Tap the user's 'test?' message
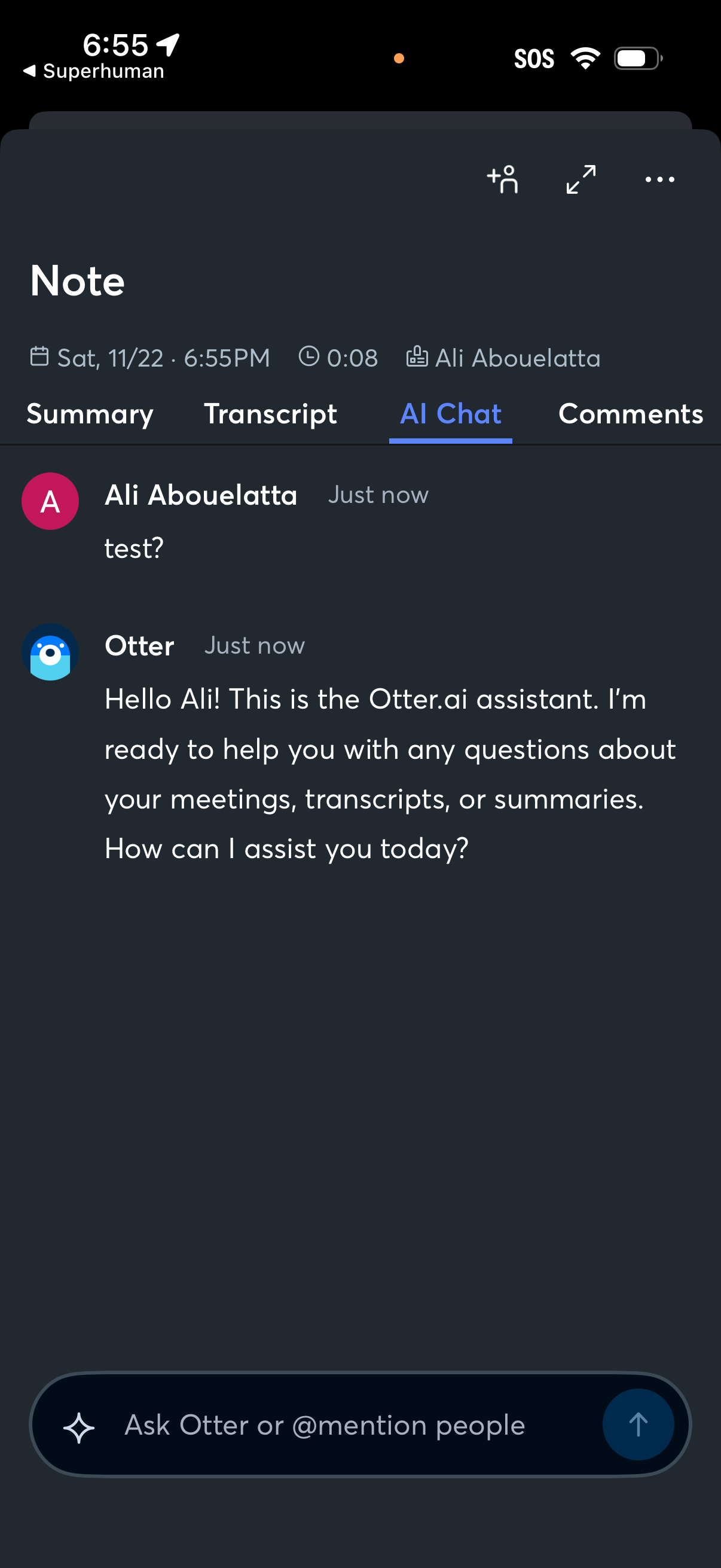This screenshot has height=1568, width=721. tap(134, 548)
